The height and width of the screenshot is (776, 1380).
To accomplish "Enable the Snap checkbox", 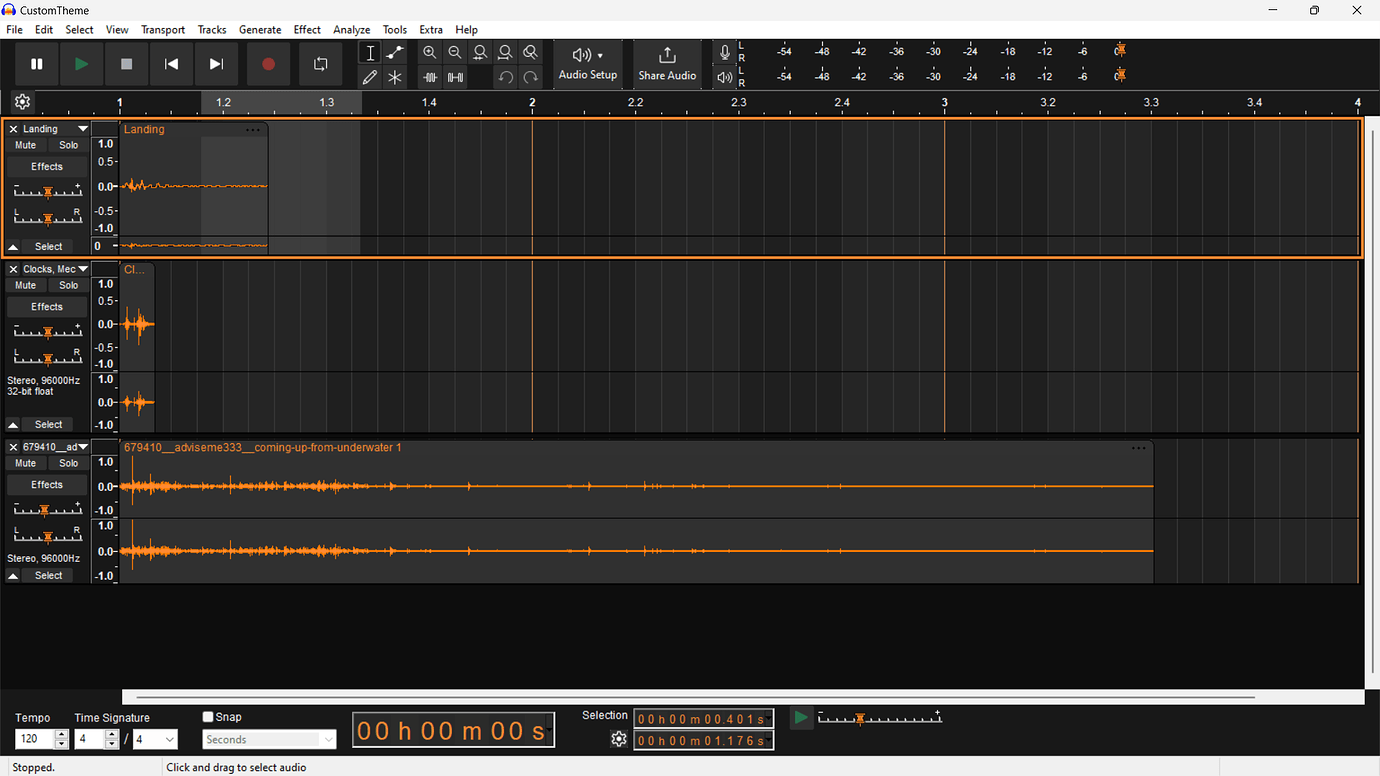I will point(208,716).
